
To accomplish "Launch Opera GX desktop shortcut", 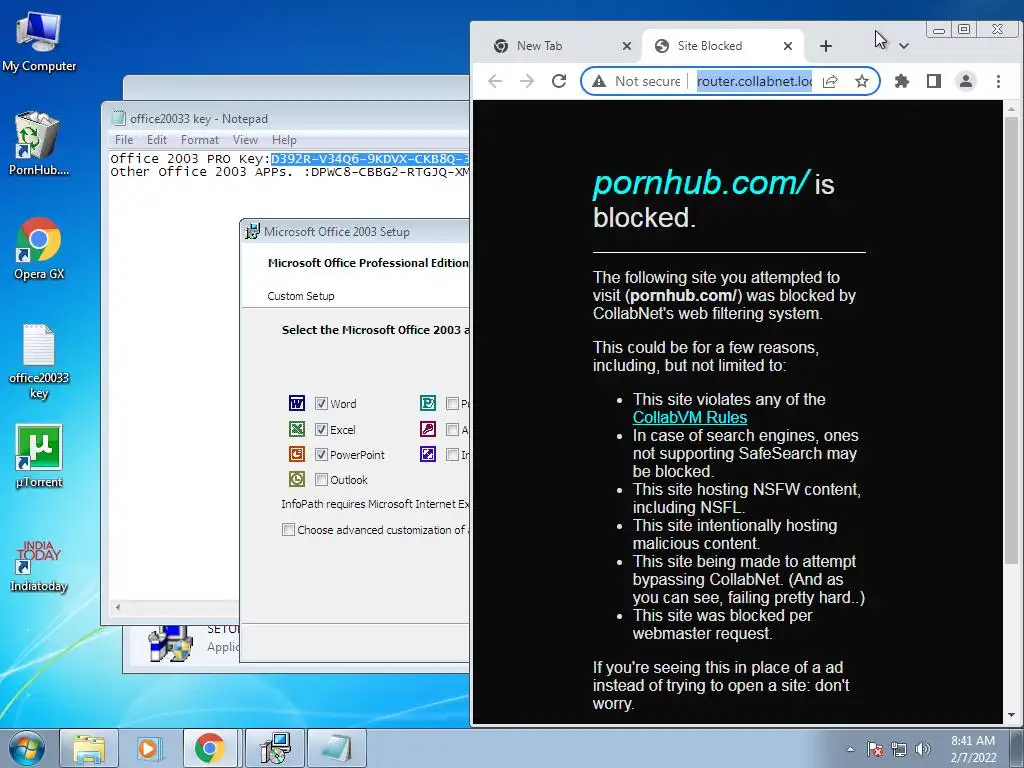I will (x=39, y=248).
